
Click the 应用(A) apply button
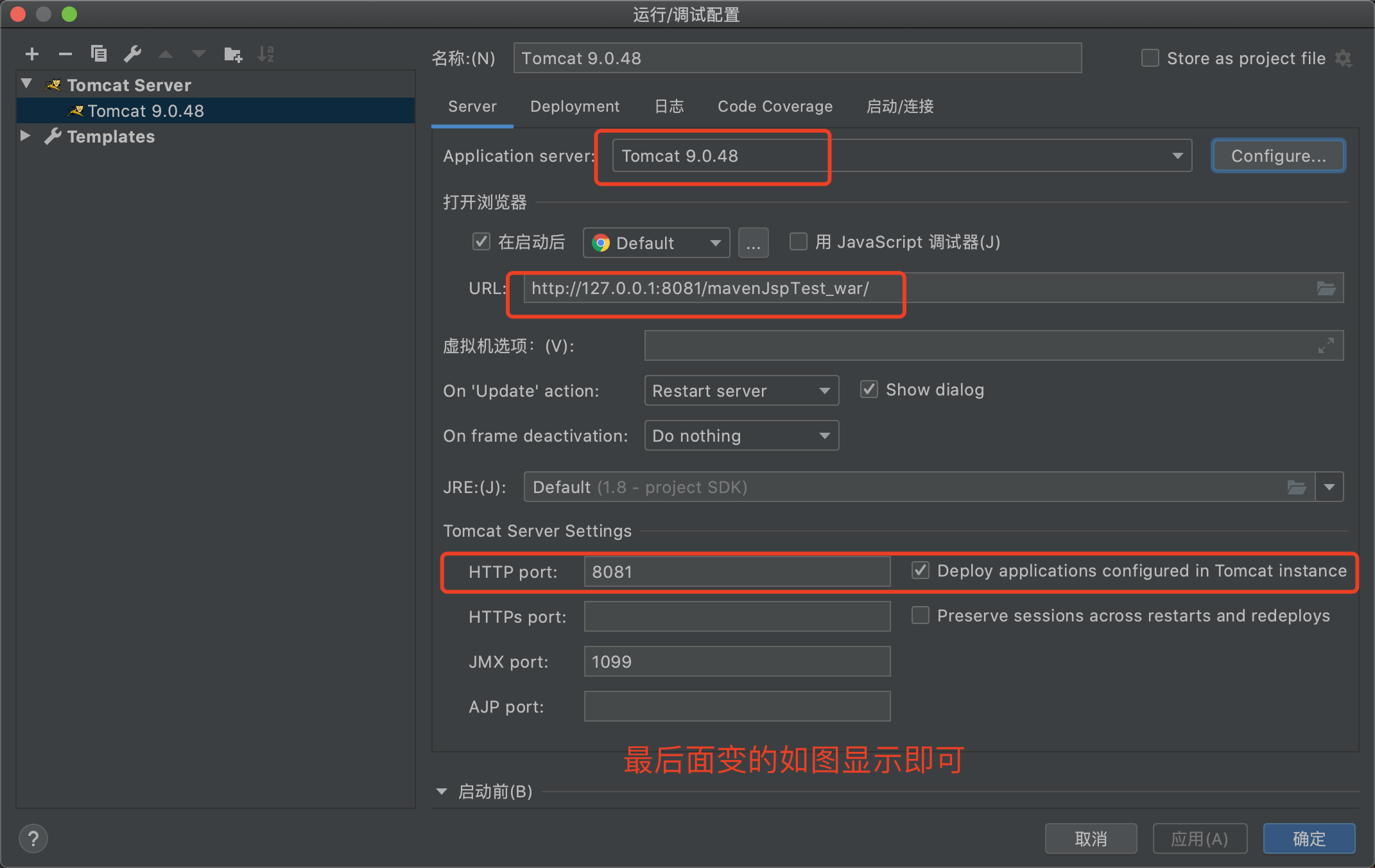[x=1200, y=838]
